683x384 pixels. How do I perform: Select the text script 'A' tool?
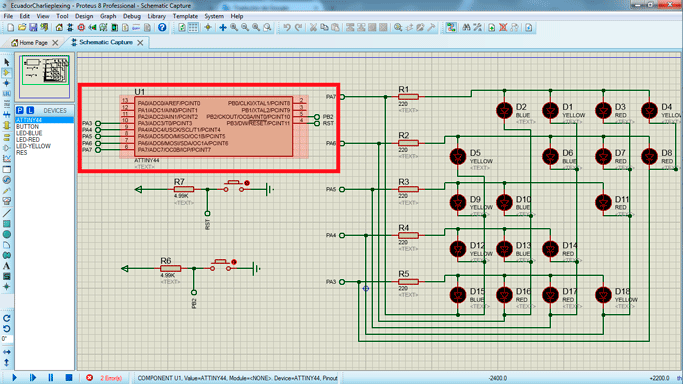pyautogui.click(x=7, y=266)
